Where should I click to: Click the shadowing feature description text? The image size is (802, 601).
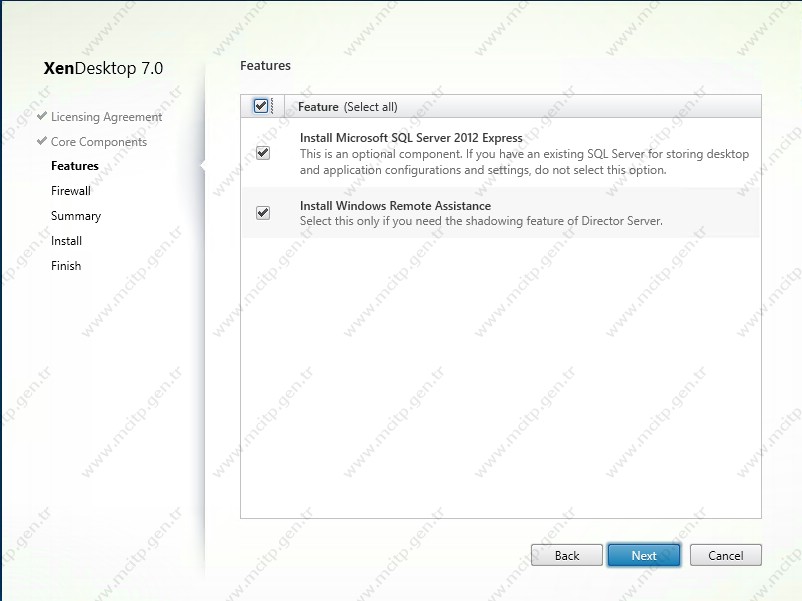click(481, 221)
